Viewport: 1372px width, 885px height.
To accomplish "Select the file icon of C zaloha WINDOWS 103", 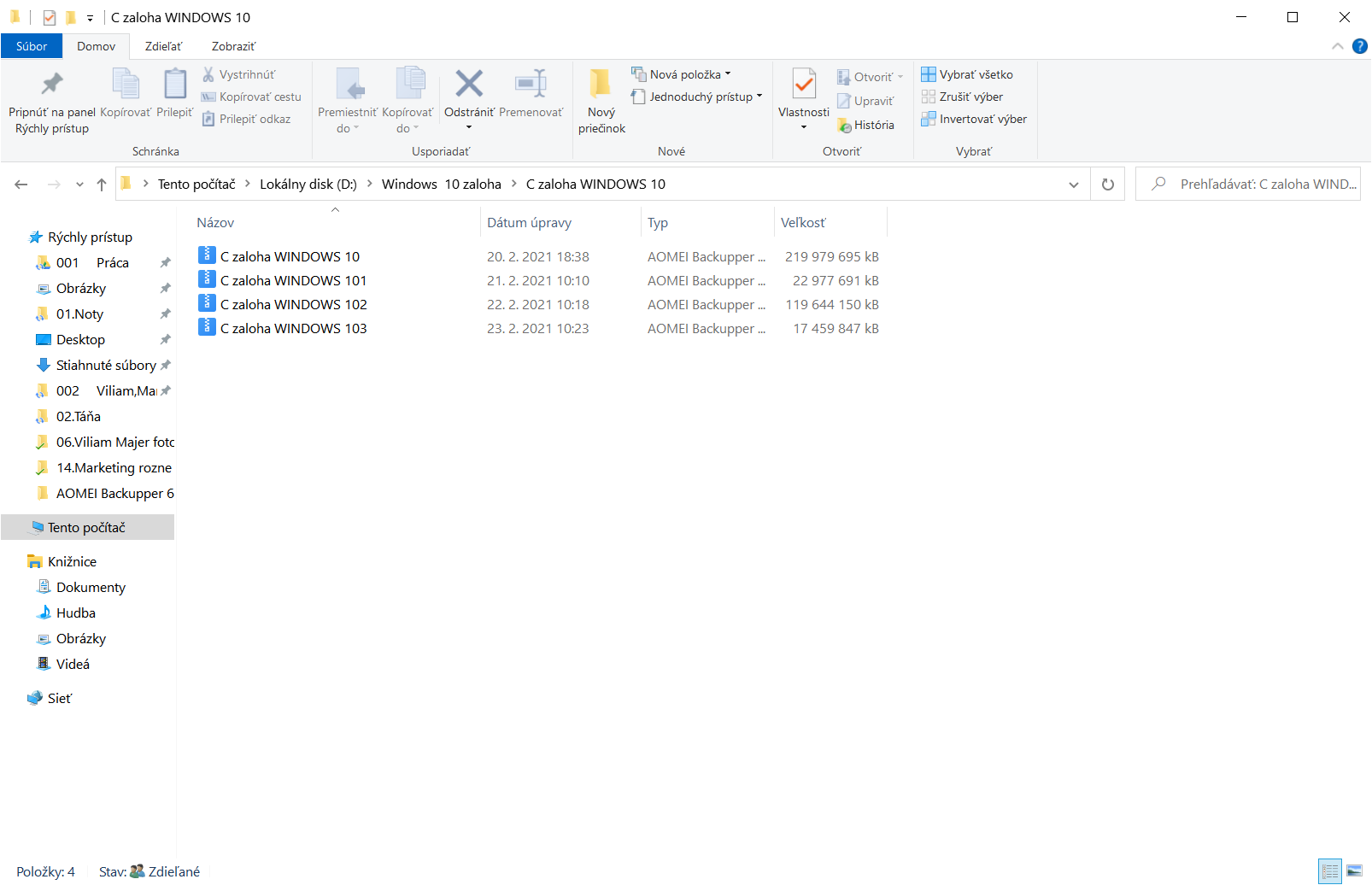I will (x=207, y=326).
